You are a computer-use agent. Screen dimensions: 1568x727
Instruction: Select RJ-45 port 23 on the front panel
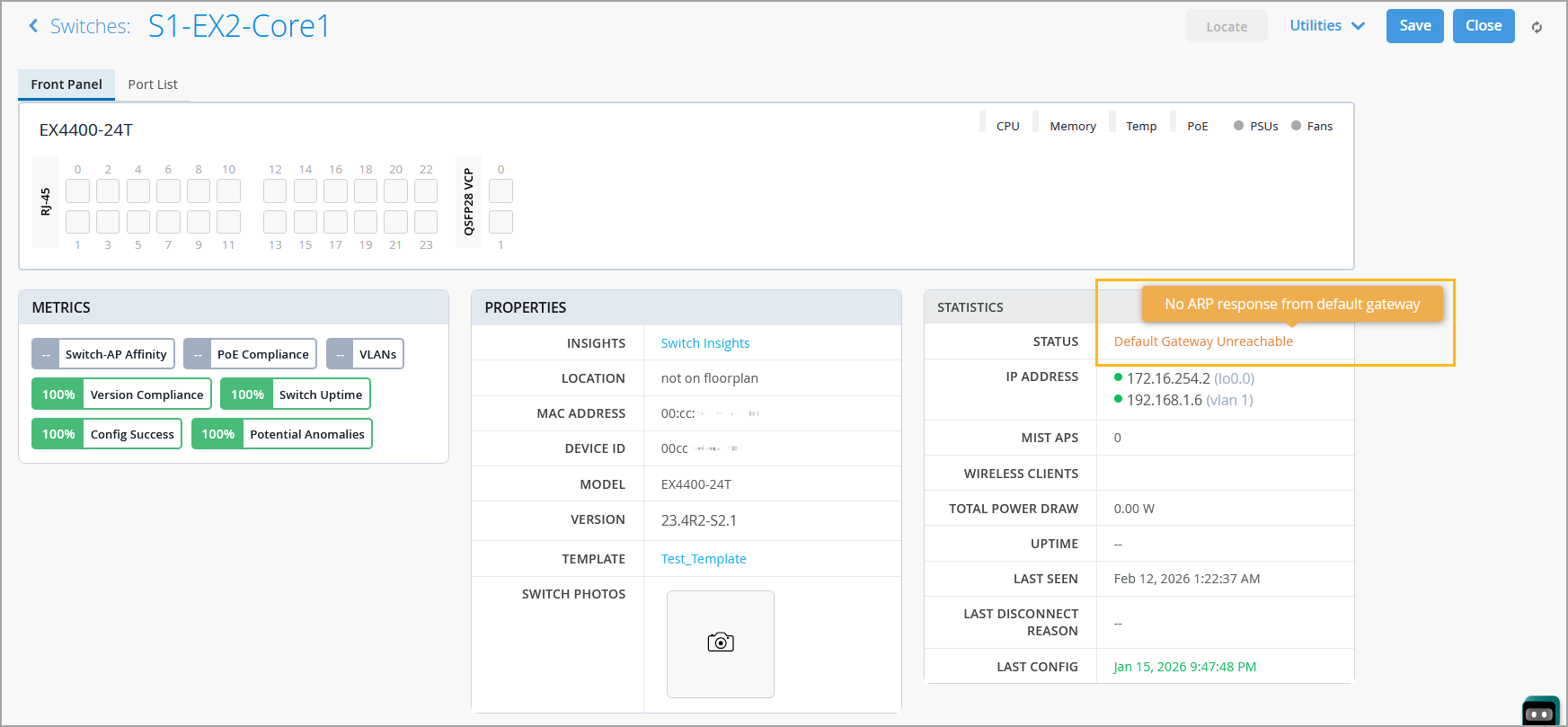(x=426, y=221)
